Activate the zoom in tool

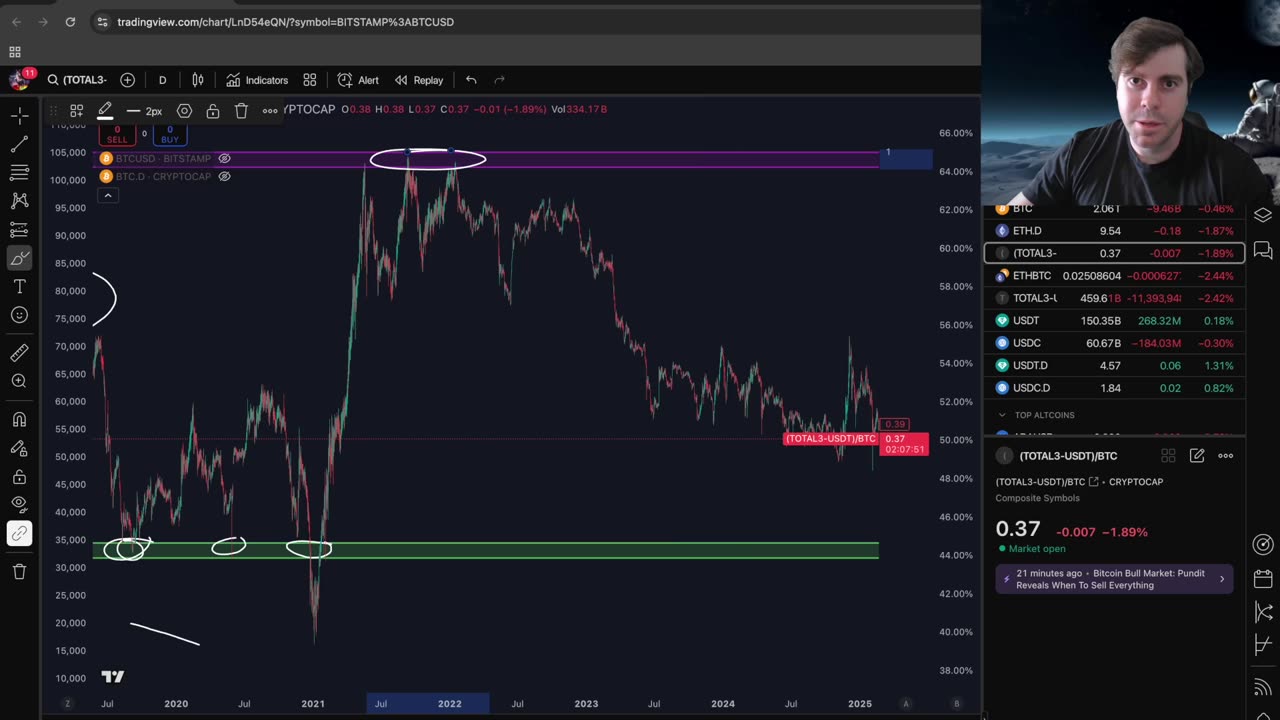[19, 381]
